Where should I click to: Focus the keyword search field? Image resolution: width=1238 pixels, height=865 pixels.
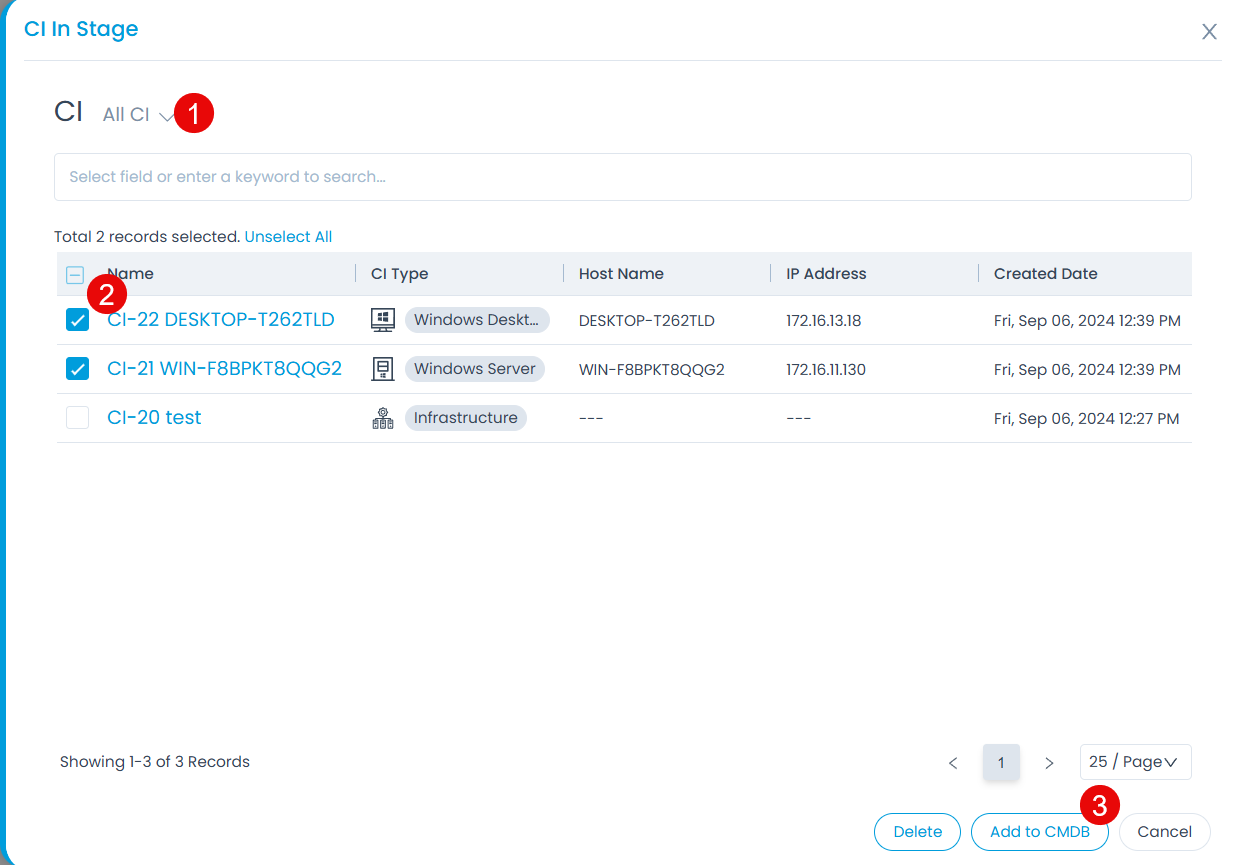pyautogui.click(x=622, y=177)
